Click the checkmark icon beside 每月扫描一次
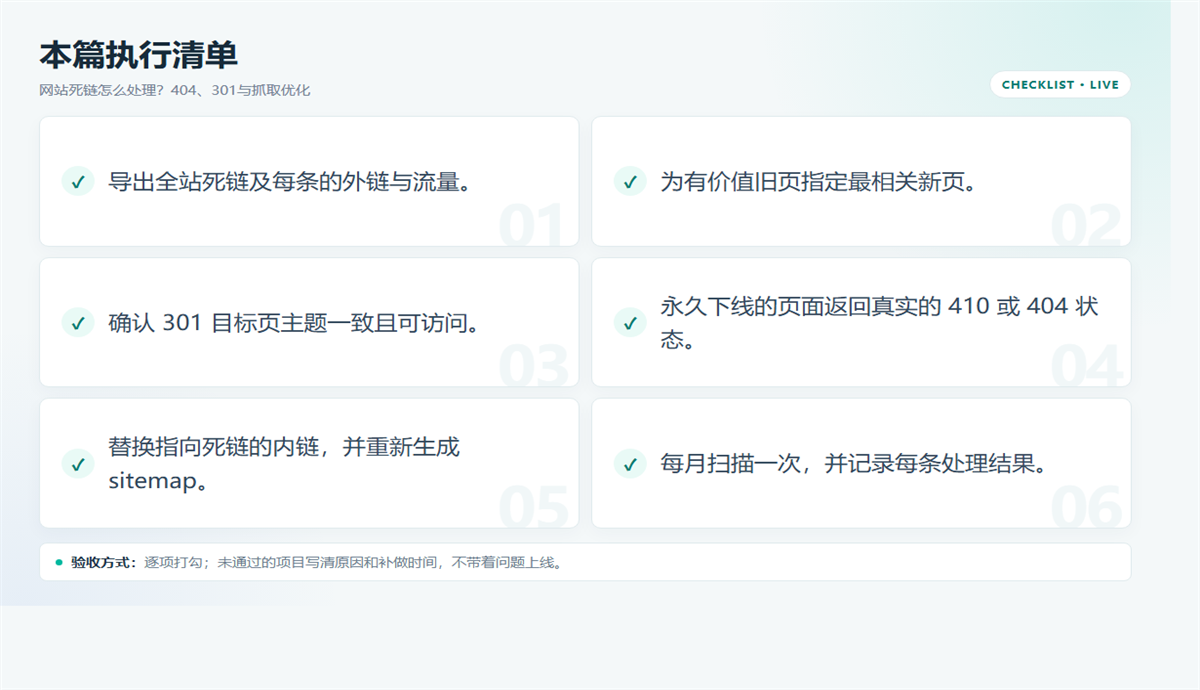The image size is (1200, 690). click(630, 463)
